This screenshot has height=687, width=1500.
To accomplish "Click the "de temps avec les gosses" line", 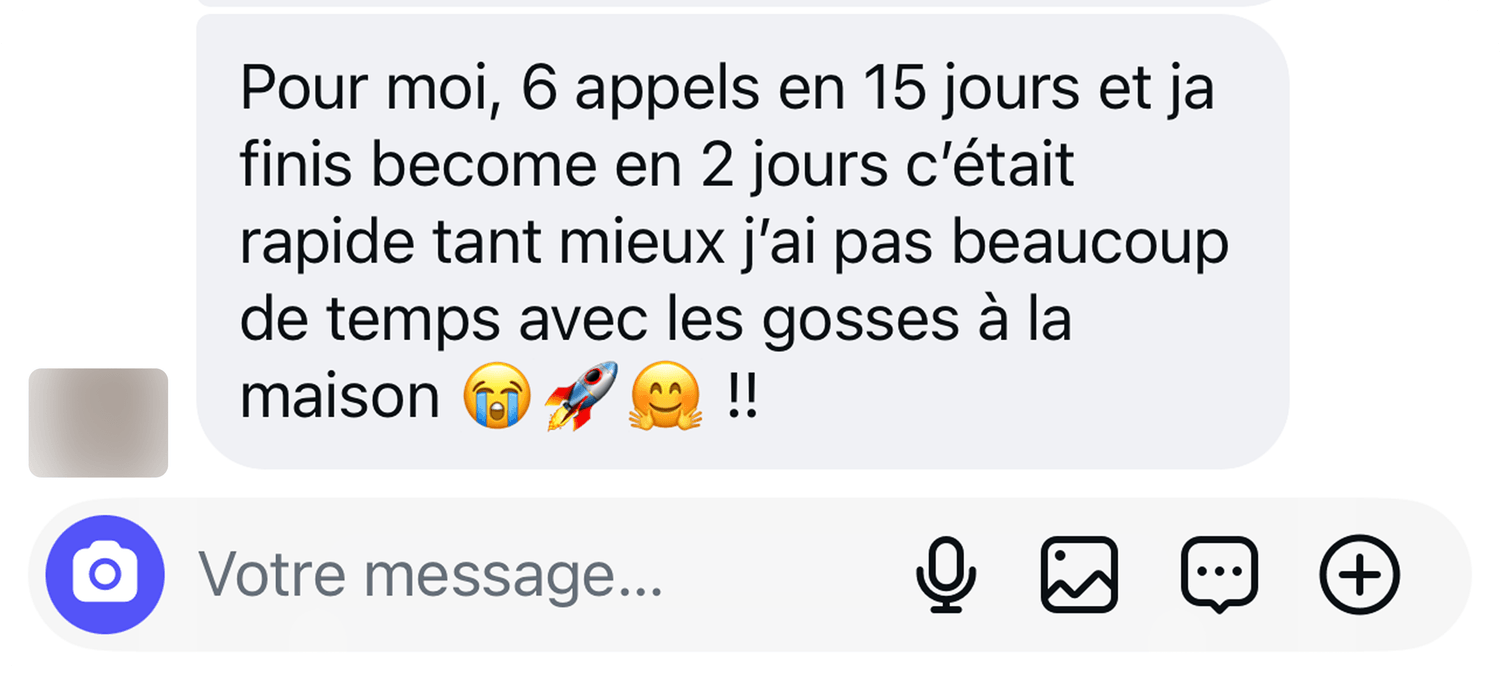I will (x=656, y=321).
